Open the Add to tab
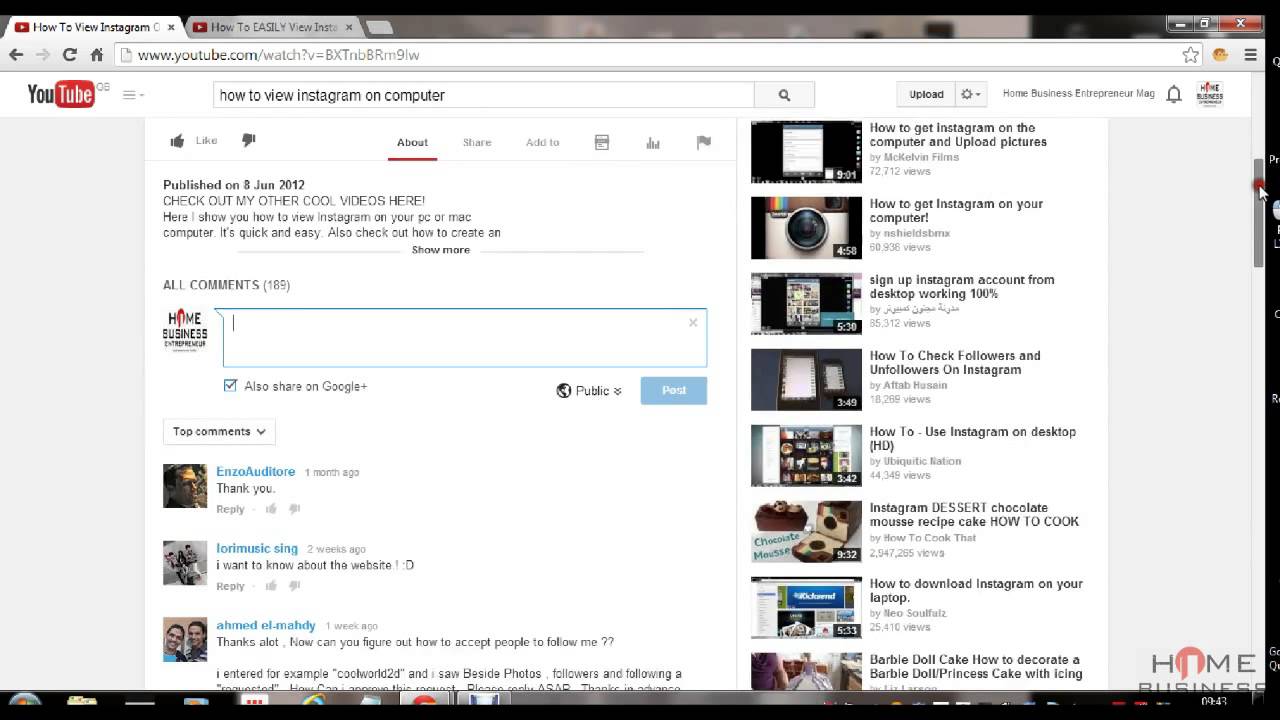Image resolution: width=1280 pixels, height=720 pixels. point(542,142)
